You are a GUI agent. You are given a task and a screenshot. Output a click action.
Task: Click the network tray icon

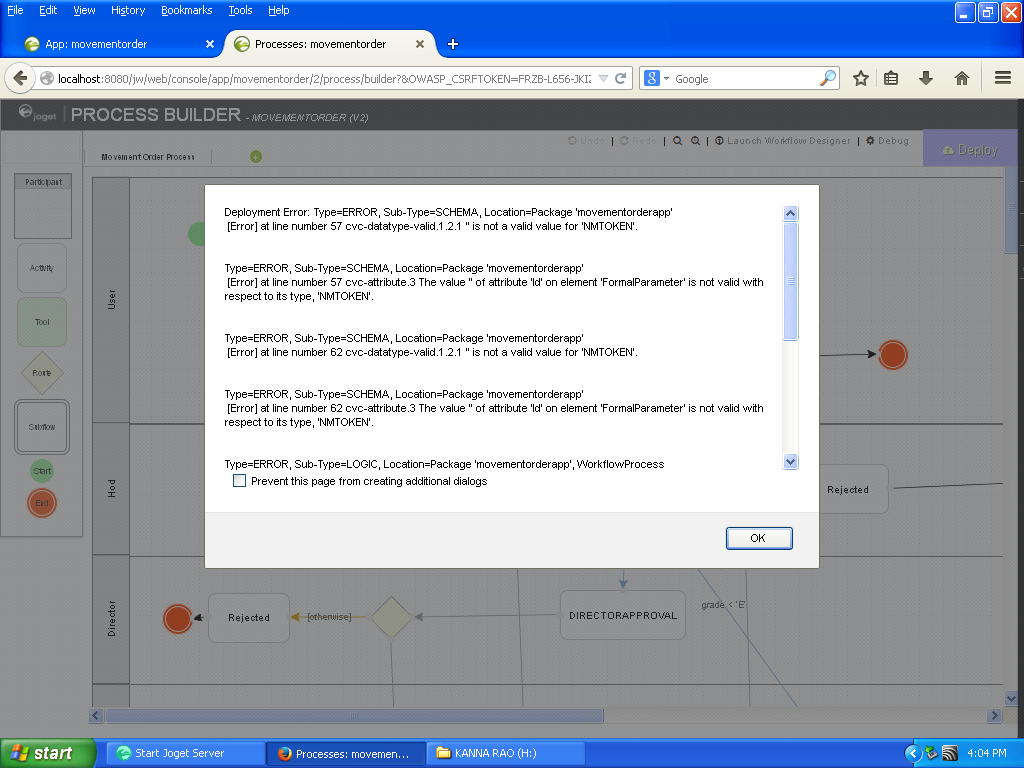pyautogui.click(x=950, y=753)
